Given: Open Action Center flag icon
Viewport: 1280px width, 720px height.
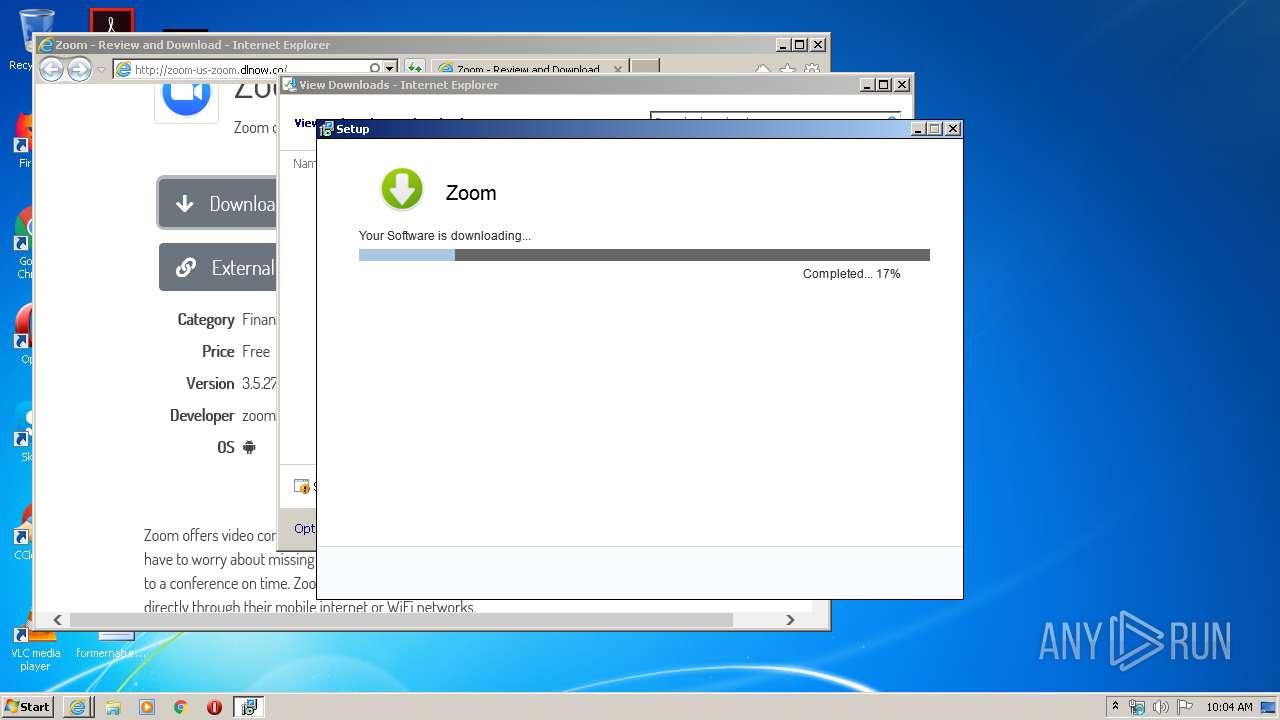Looking at the screenshot, I should coord(1184,707).
